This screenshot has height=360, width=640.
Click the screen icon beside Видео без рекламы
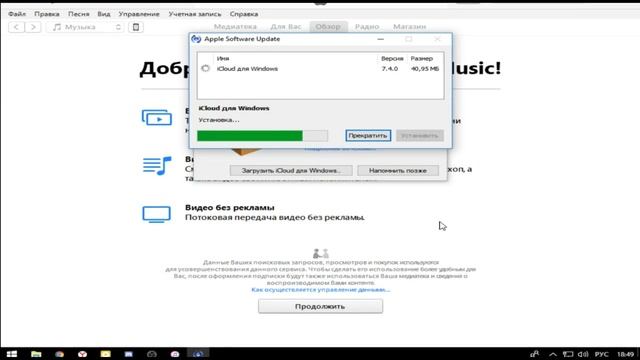coord(156,214)
